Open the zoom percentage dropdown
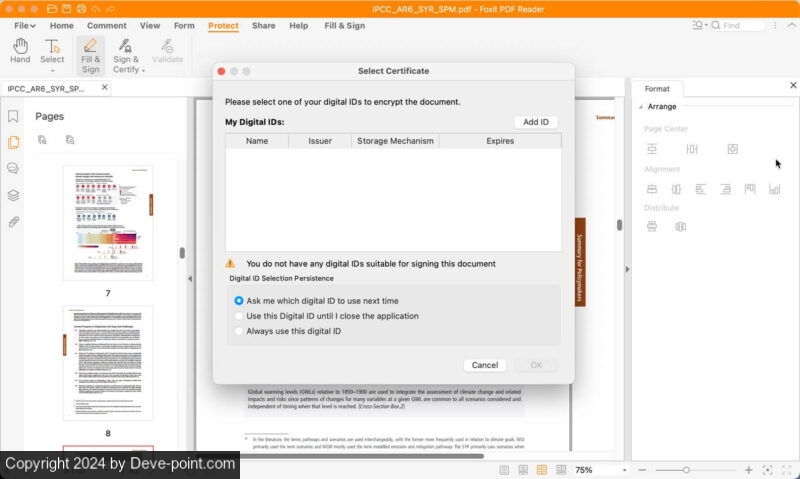The width and height of the screenshot is (800, 479). [625, 469]
